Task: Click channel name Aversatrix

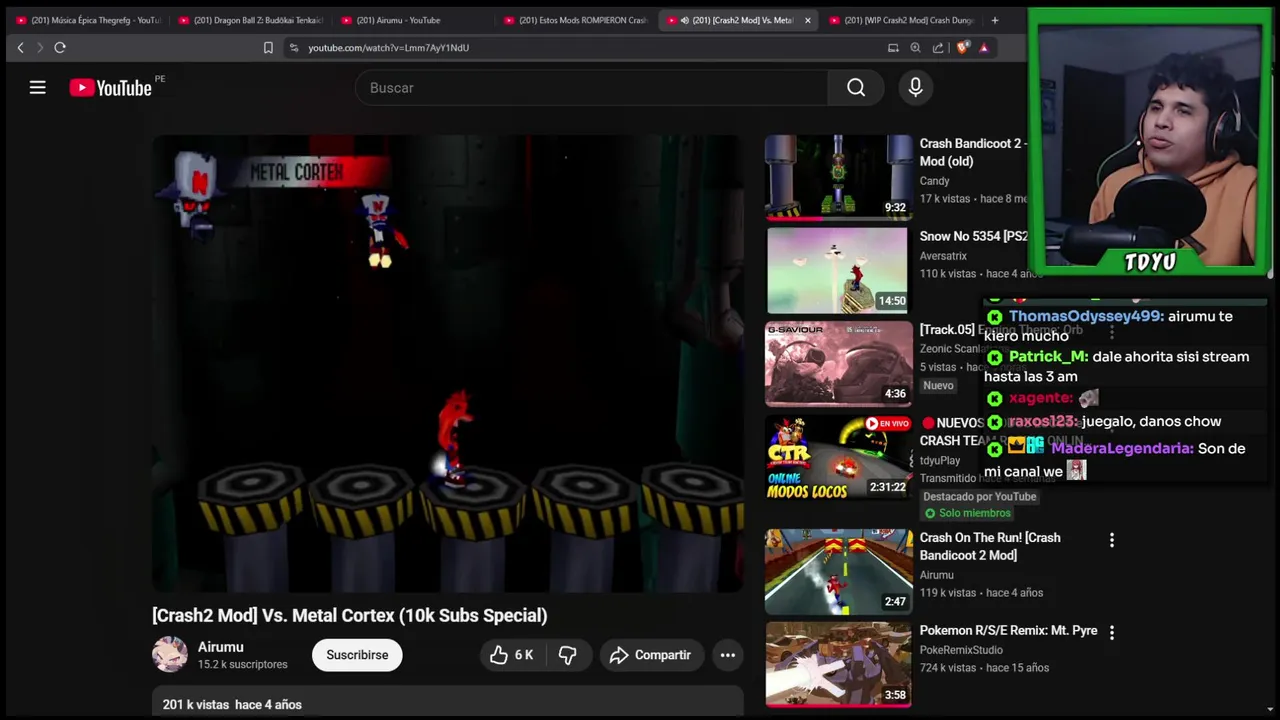Action: [x=947, y=256]
